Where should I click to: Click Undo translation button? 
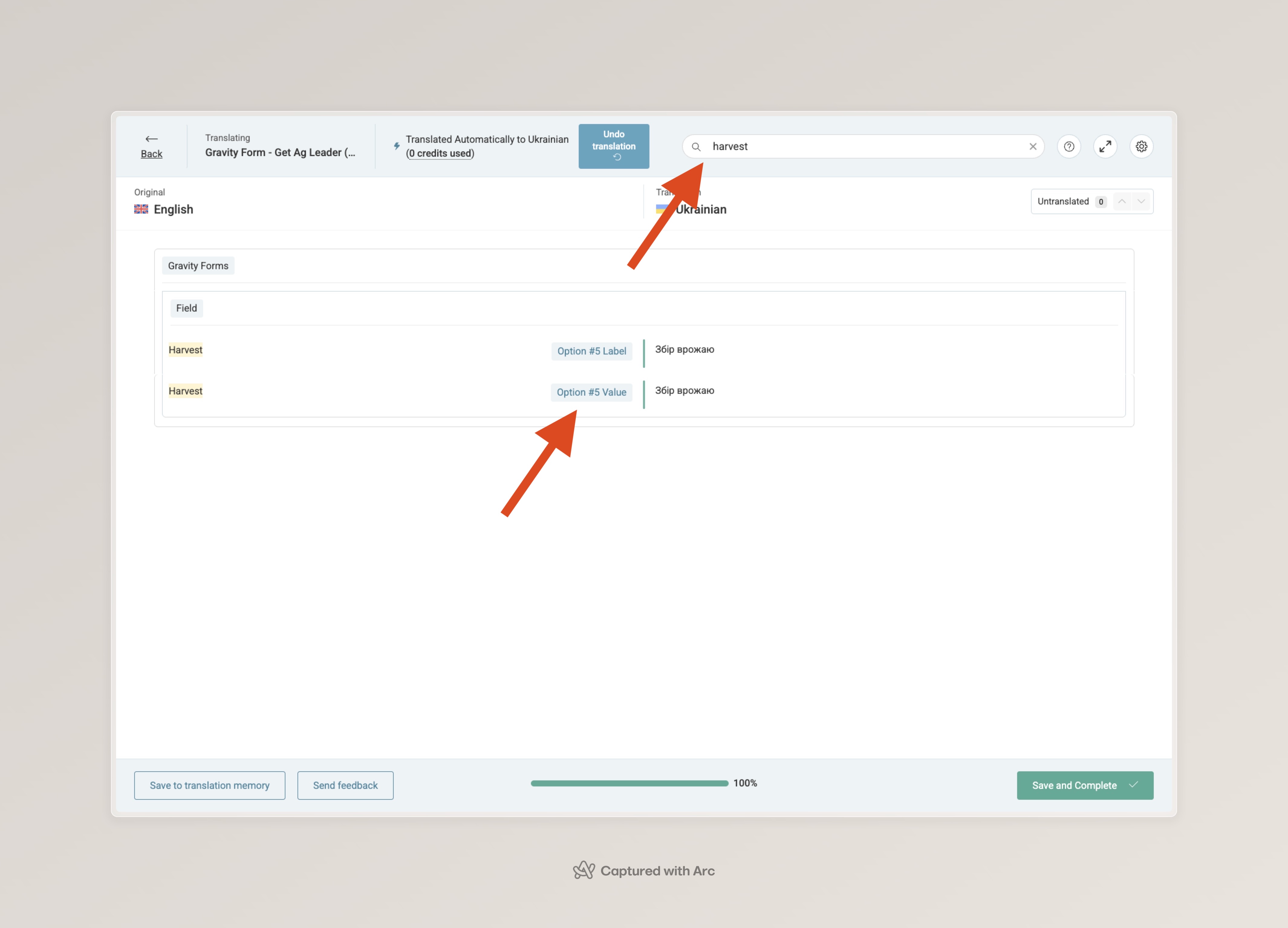pos(613,146)
